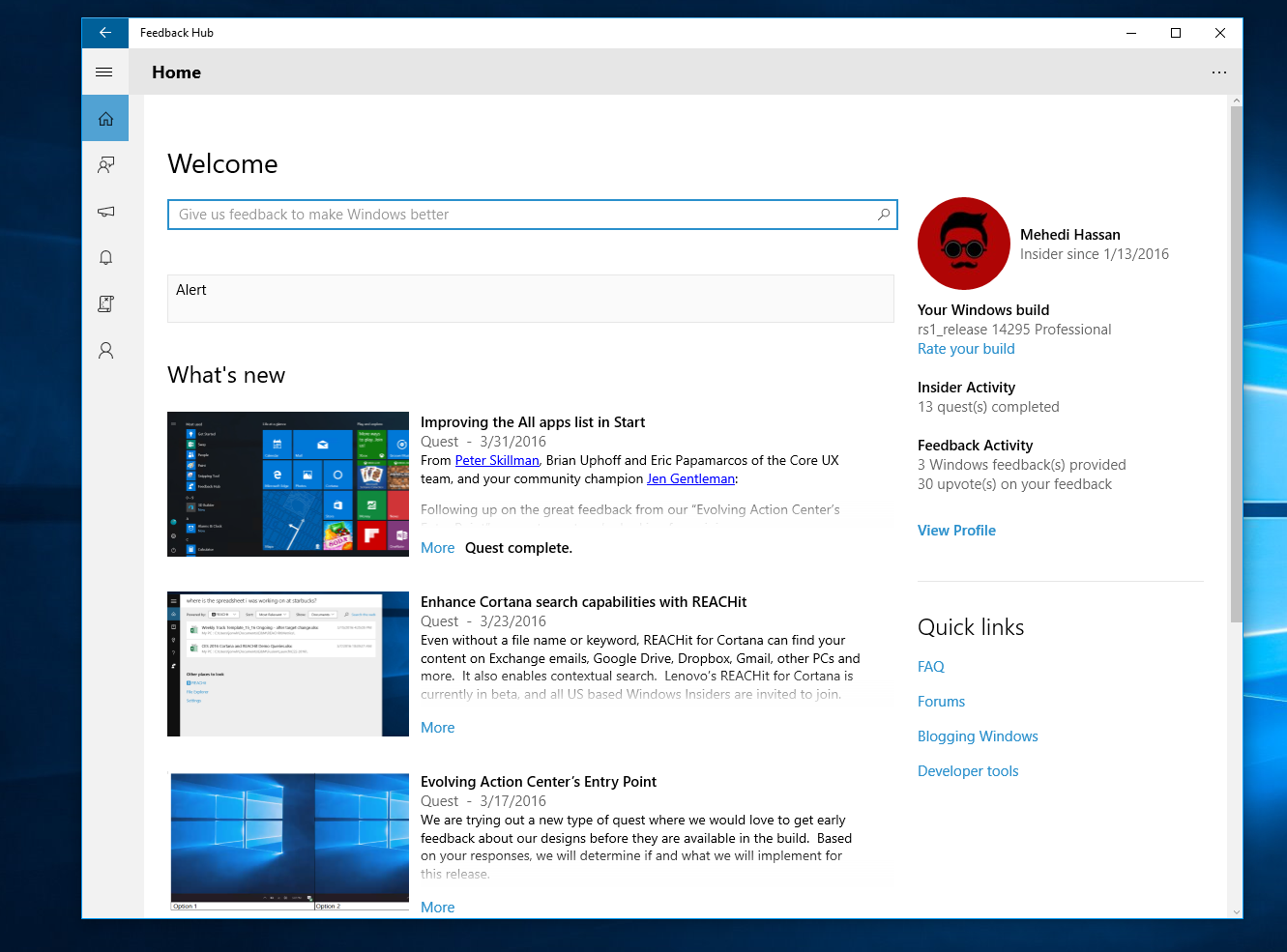Click the feedback search input field
This screenshot has width=1287, height=952.
pos(532,215)
